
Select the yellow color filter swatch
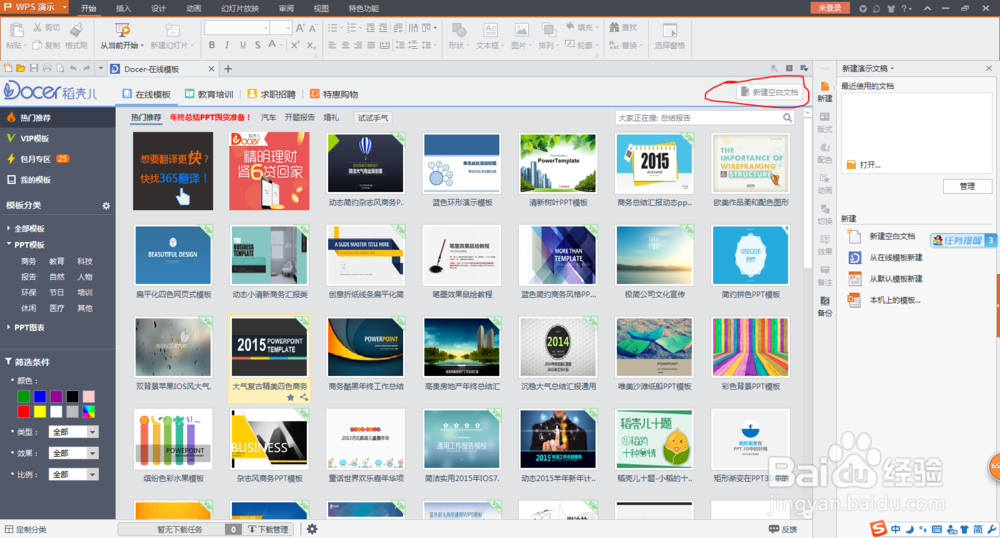point(40,412)
